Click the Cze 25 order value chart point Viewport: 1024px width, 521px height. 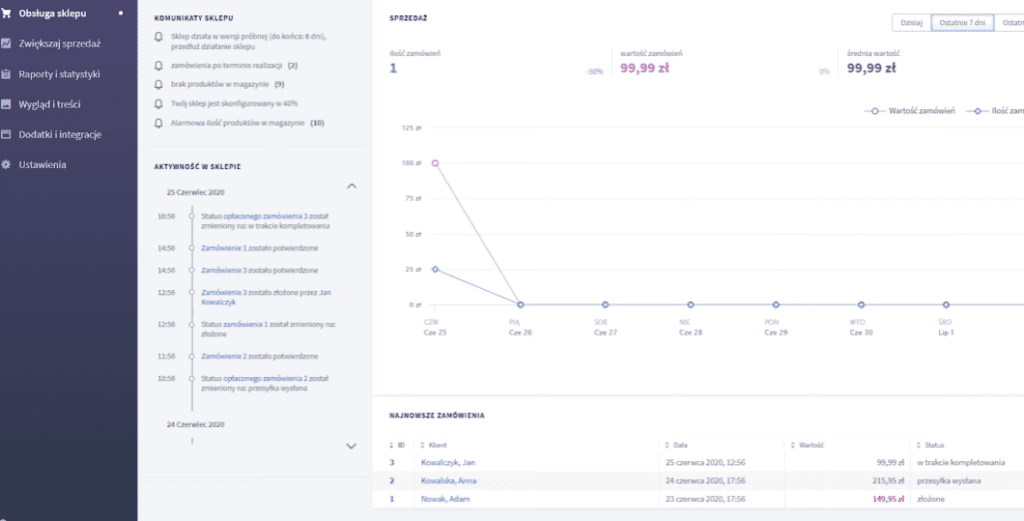(x=435, y=162)
